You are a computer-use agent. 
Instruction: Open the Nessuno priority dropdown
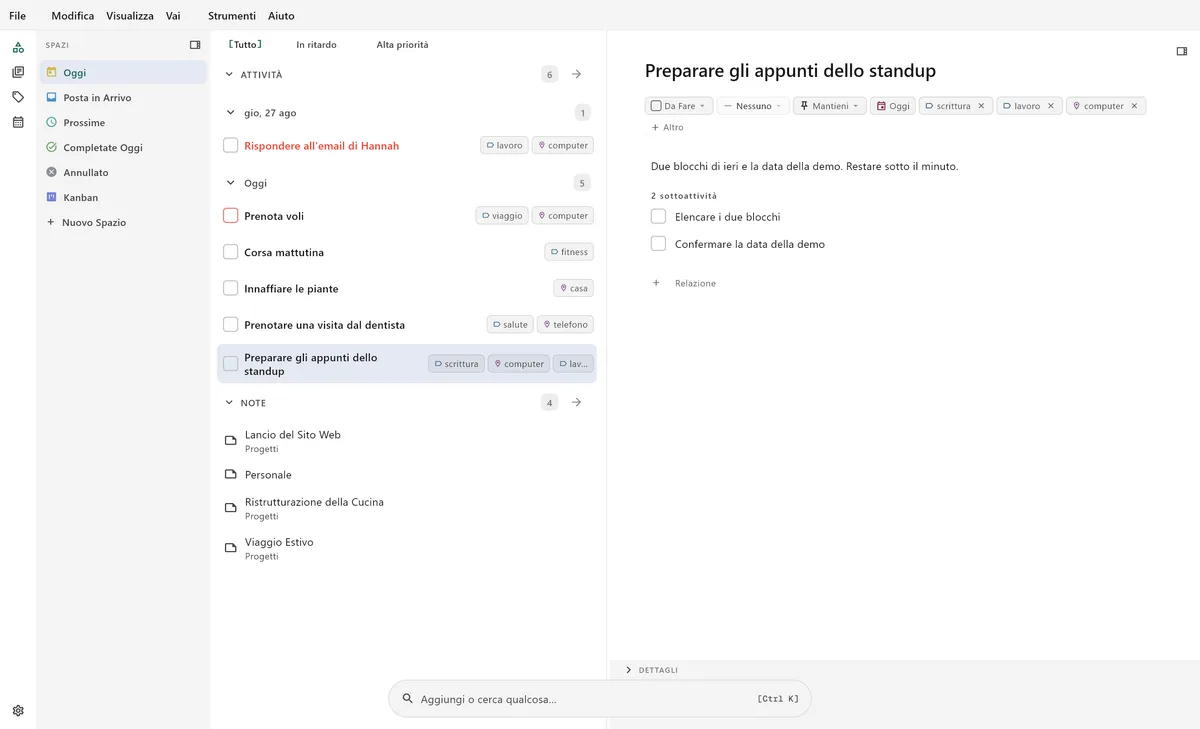point(753,106)
